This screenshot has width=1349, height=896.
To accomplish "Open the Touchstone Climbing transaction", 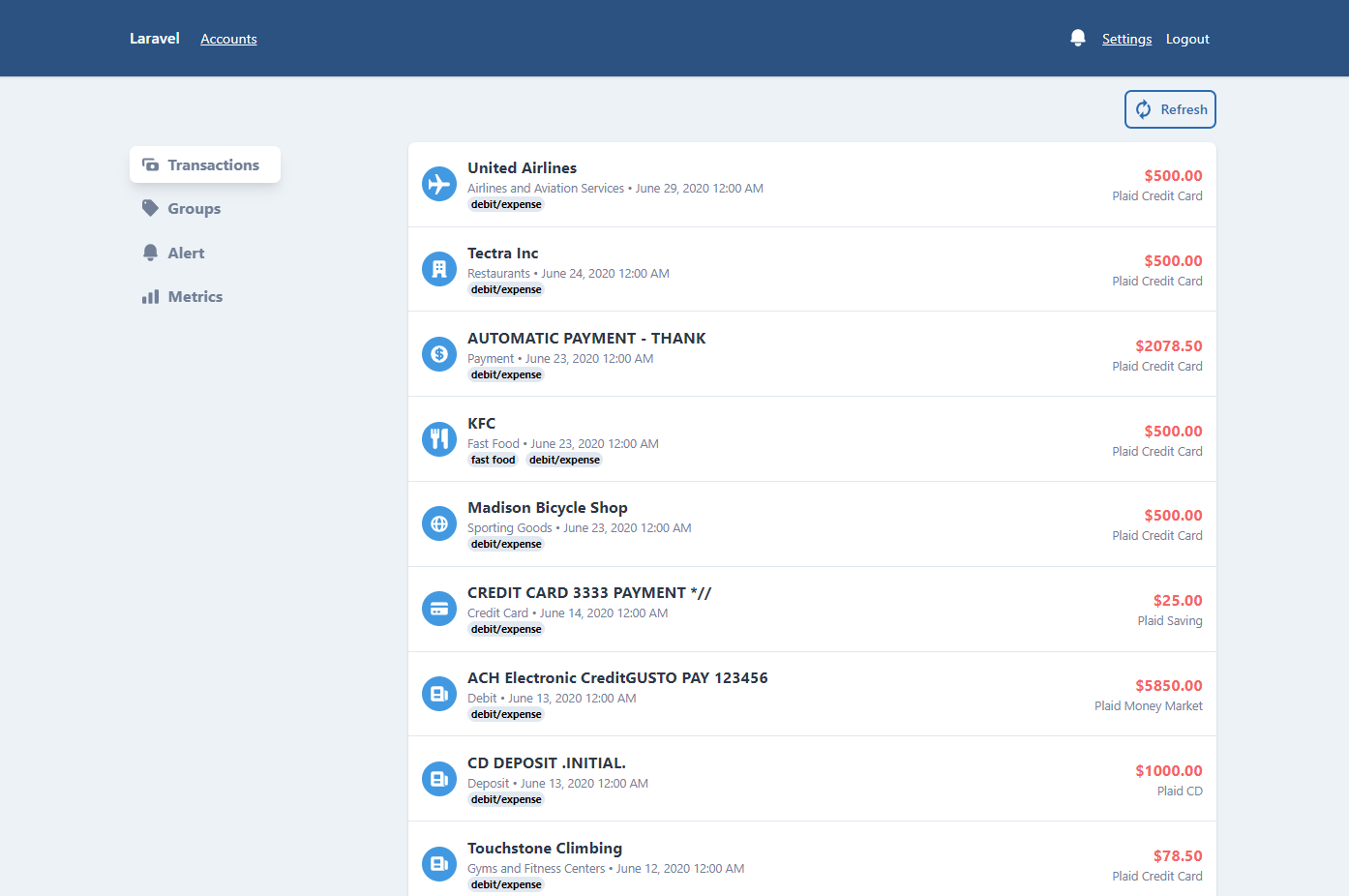I will point(544,849).
